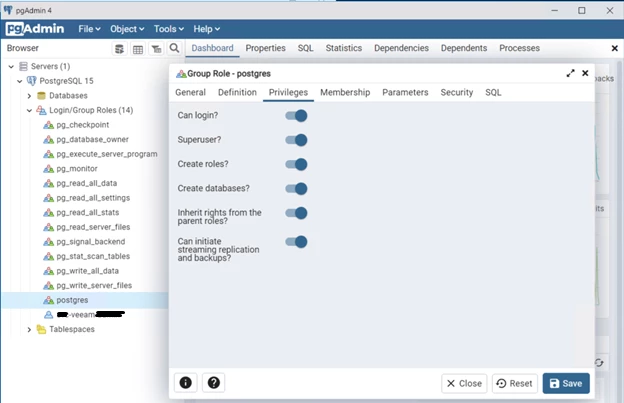Open the main Dashboard tab

[x=212, y=48]
